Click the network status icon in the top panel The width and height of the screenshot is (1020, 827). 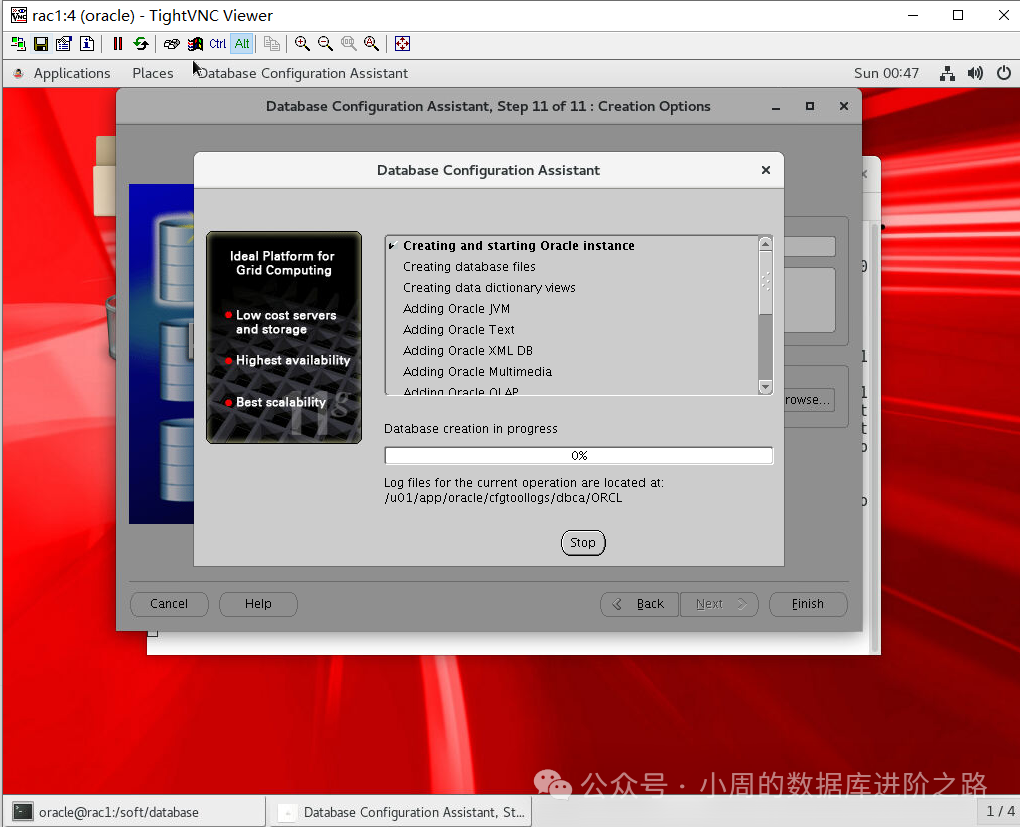click(x=947, y=74)
